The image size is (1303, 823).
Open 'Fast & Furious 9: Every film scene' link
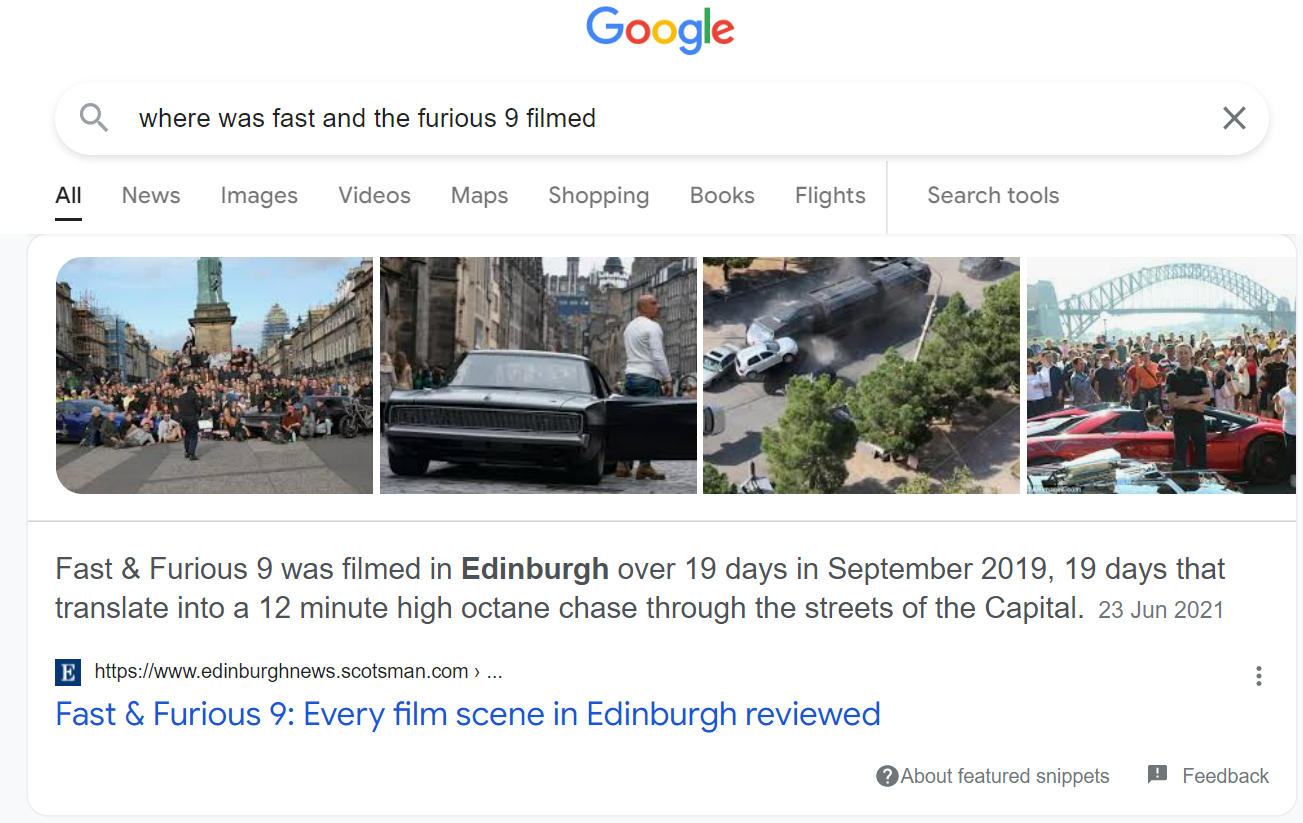(468, 714)
